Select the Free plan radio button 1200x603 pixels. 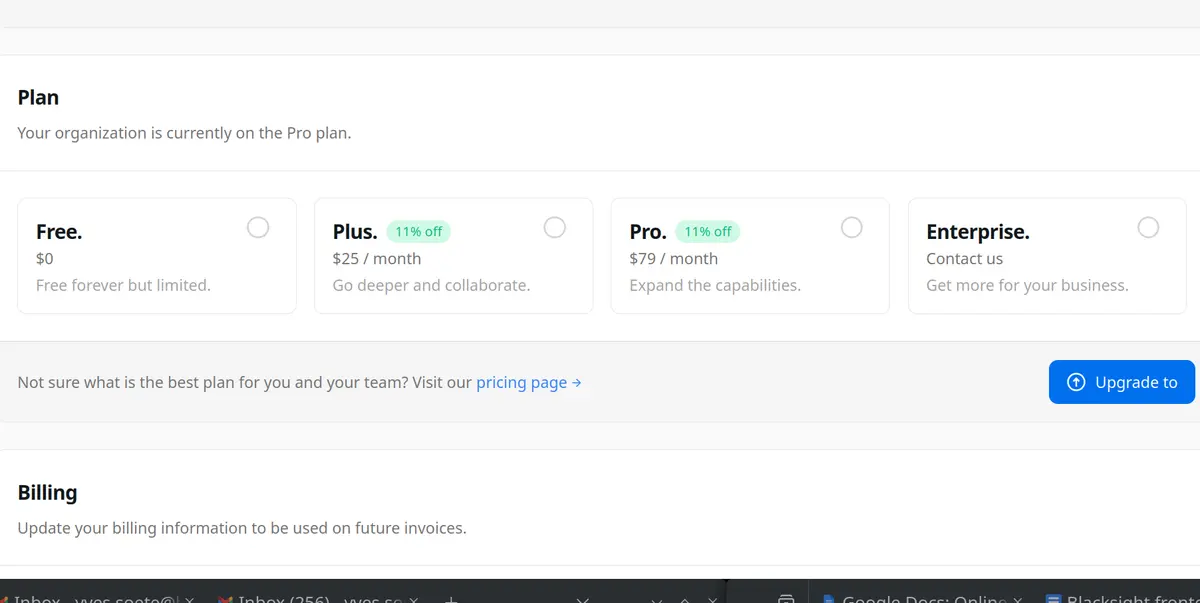click(x=258, y=228)
